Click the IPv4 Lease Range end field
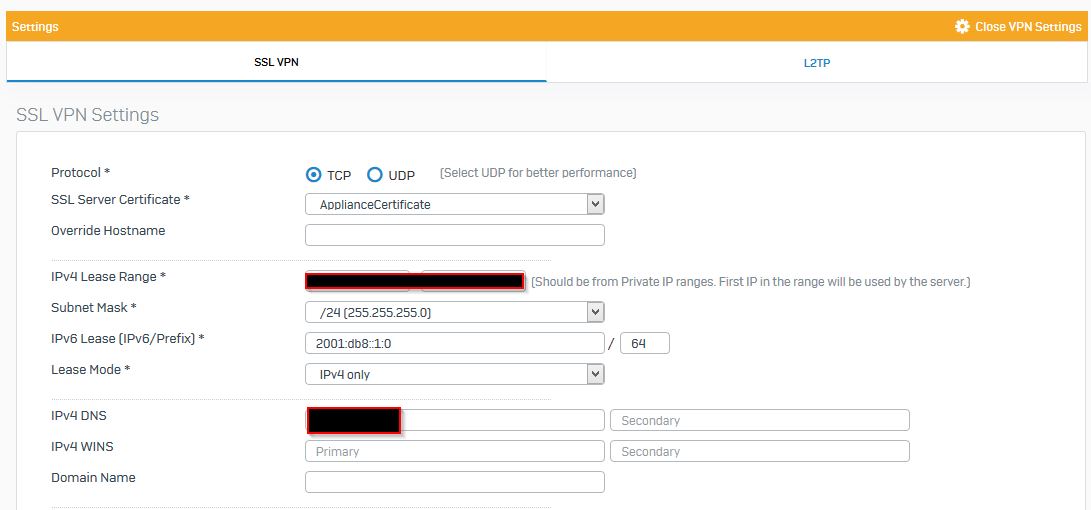The width and height of the screenshot is (1091, 510). tap(473, 280)
